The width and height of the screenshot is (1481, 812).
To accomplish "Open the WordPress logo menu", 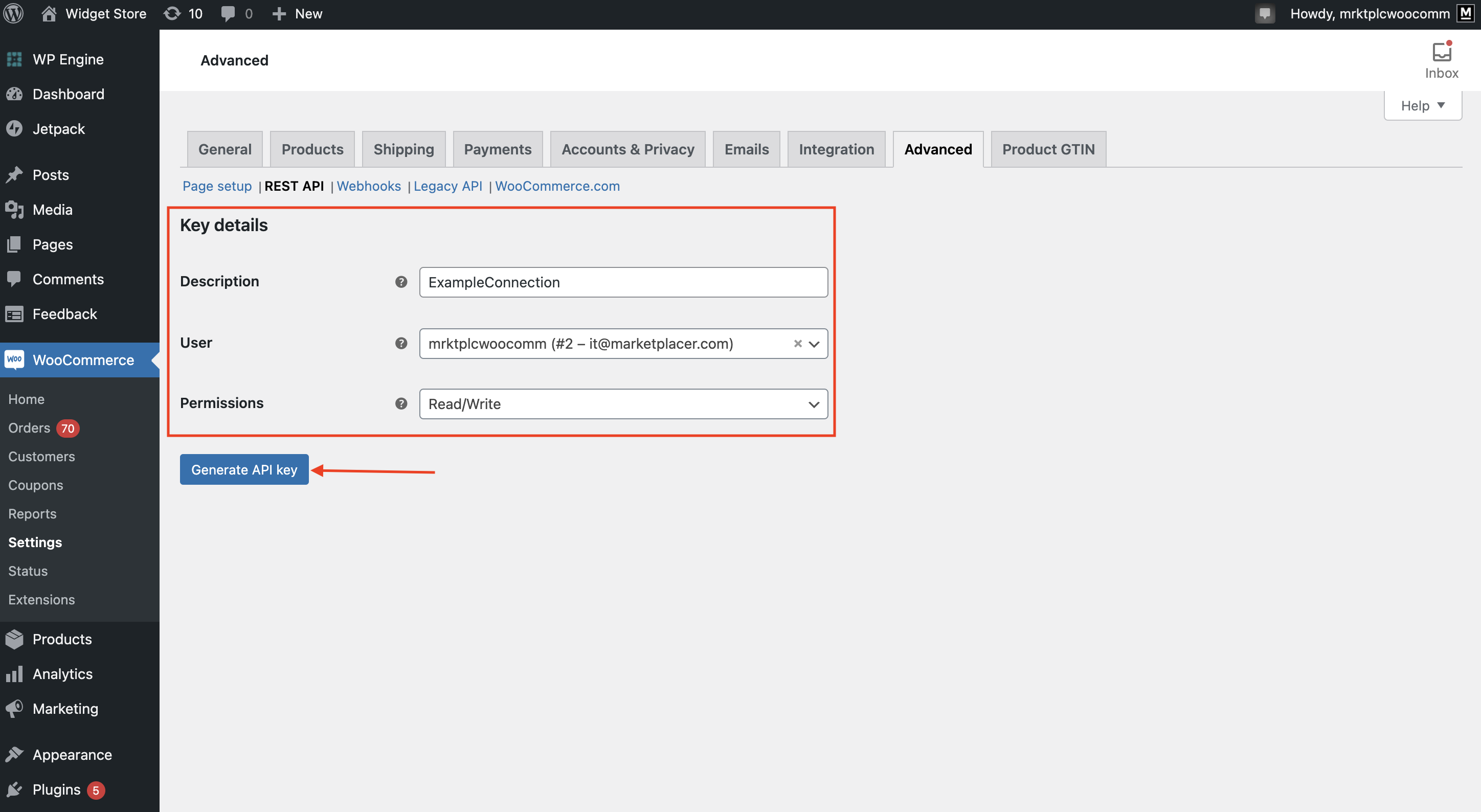I will [x=14, y=14].
